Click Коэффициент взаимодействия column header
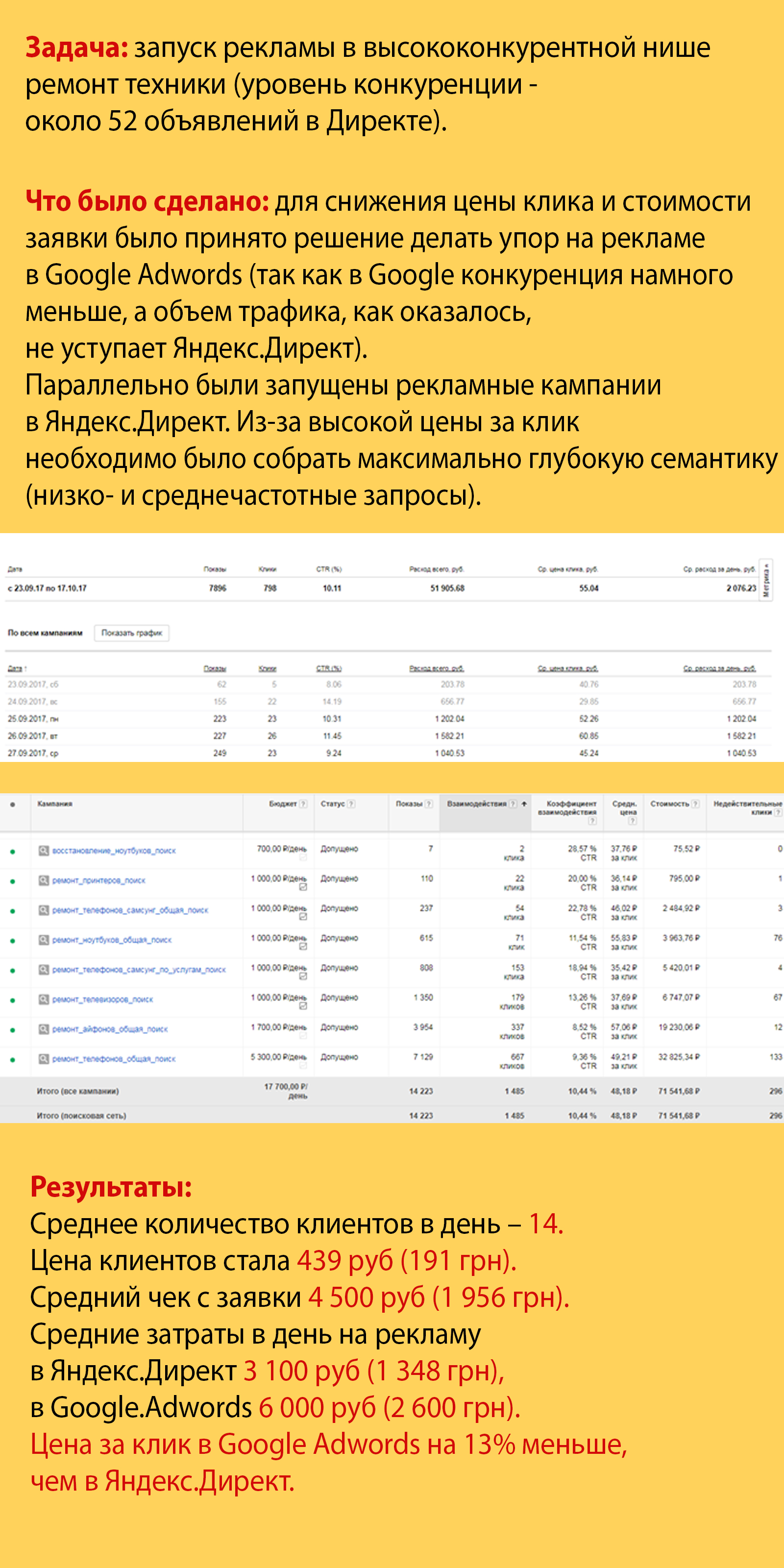 (567, 808)
